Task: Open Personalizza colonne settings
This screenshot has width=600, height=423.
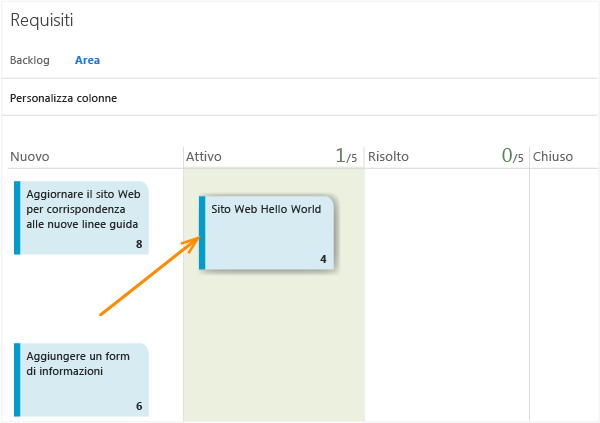Action: click(x=63, y=98)
